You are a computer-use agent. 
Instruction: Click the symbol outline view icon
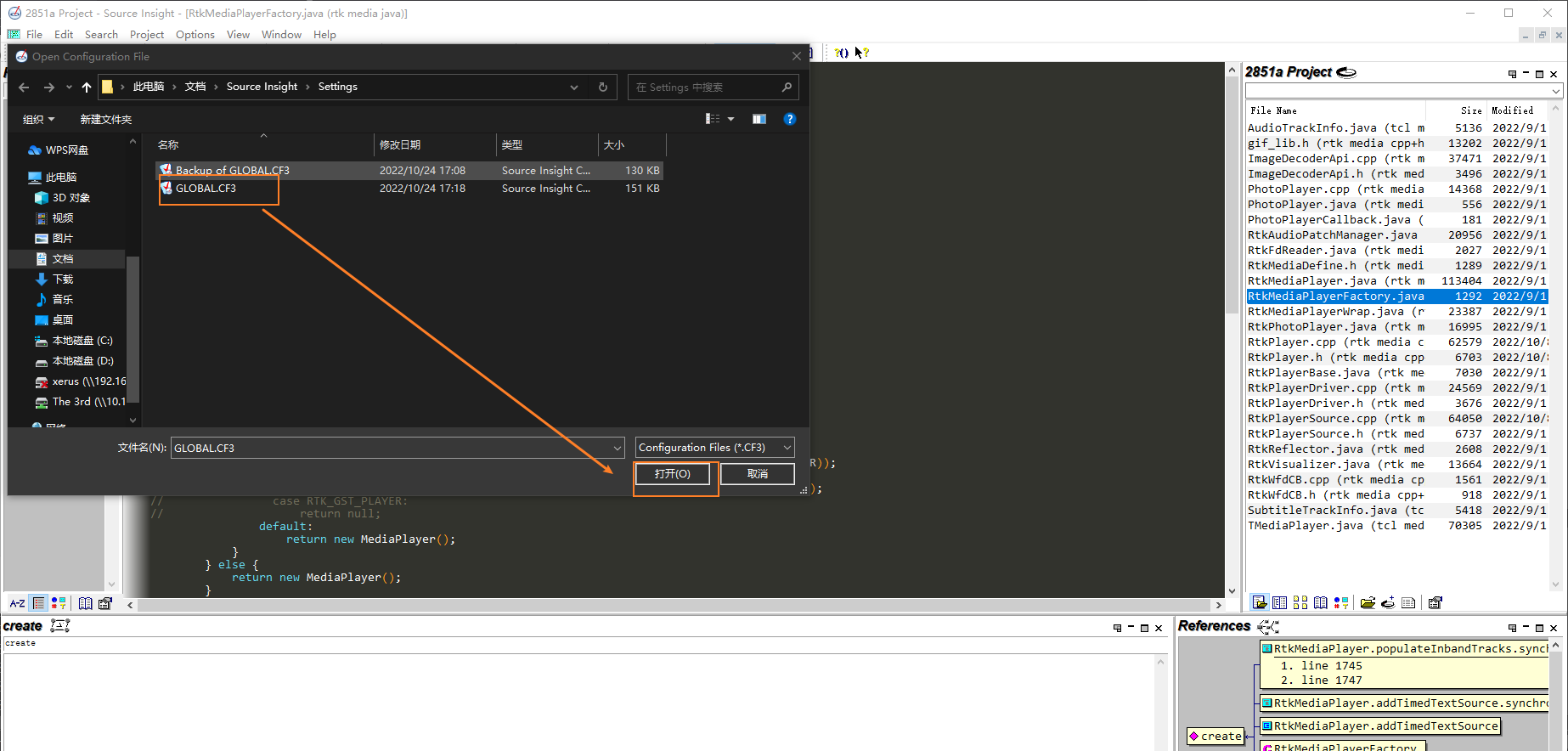pyautogui.click(x=38, y=603)
